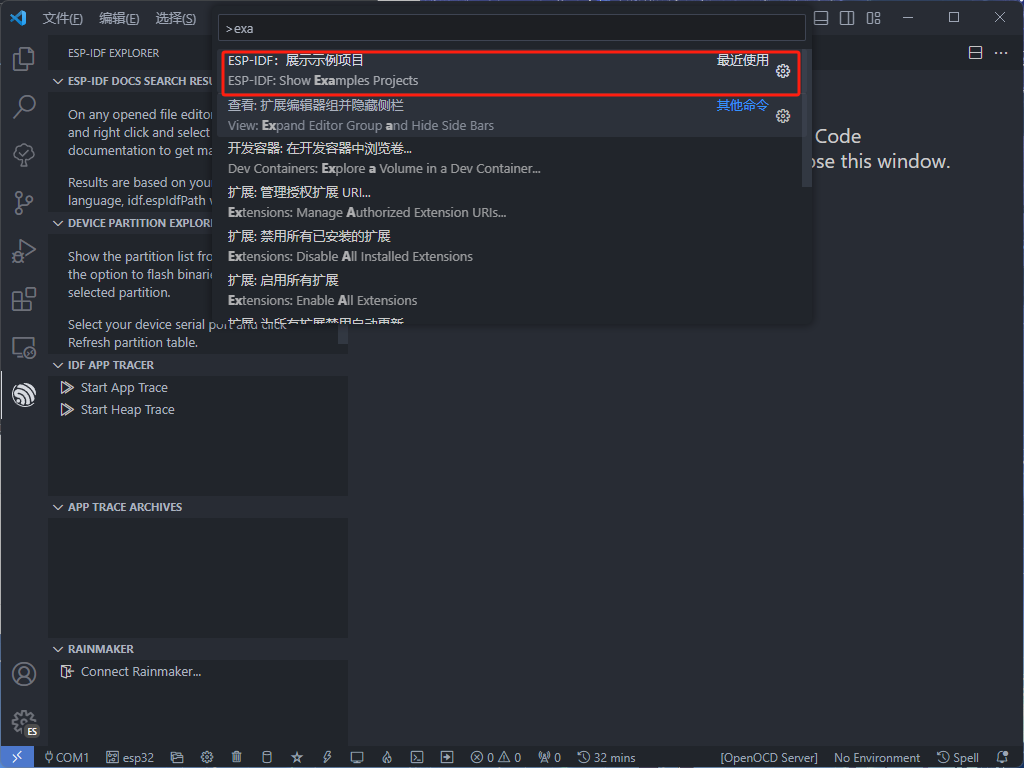Collapse APP TRACE ARCHIVES section
This screenshot has height=768, width=1024.
(198, 507)
